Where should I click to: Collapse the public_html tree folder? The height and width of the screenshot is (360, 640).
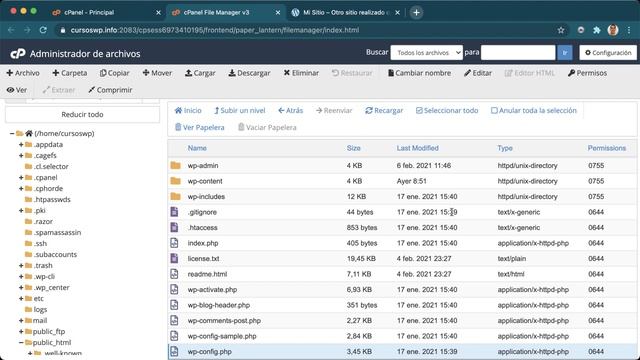coord(21,343)
